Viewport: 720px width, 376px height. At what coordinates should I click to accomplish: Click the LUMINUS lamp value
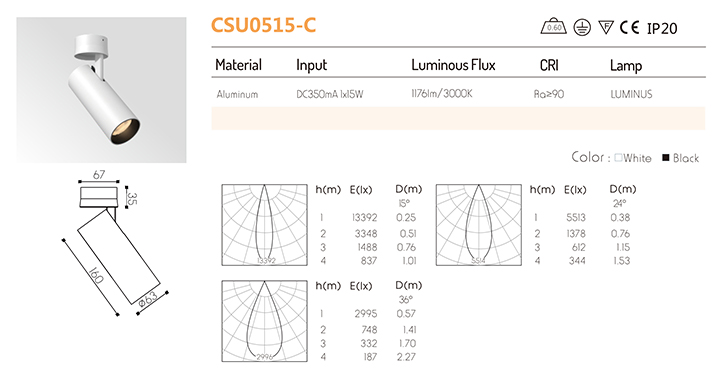click(631, 94)
